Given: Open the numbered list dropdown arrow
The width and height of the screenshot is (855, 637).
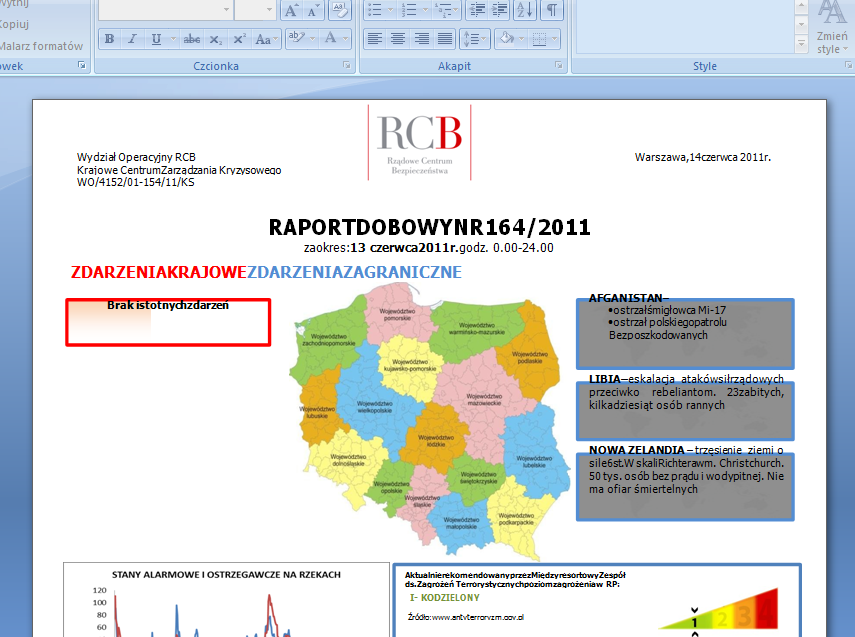Looking at the screenshot, I should pos(424,10).
